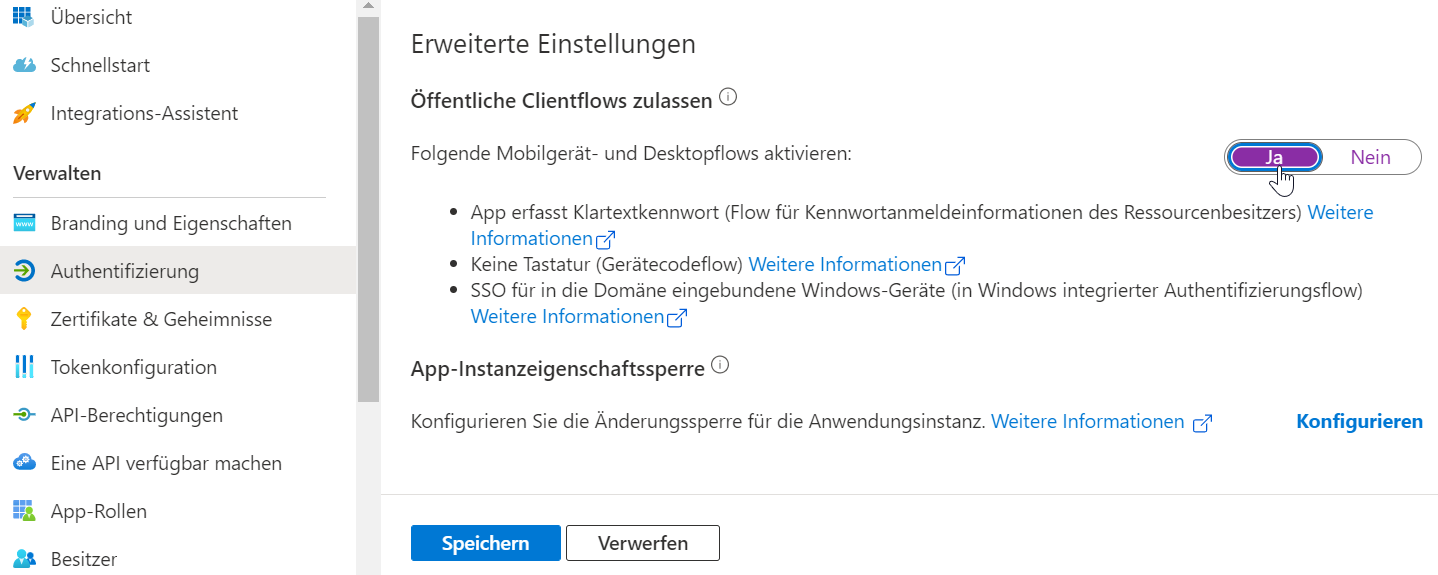1438x575 pixels.
Task: Click the Verwerfen button
Action: point(642,543)
